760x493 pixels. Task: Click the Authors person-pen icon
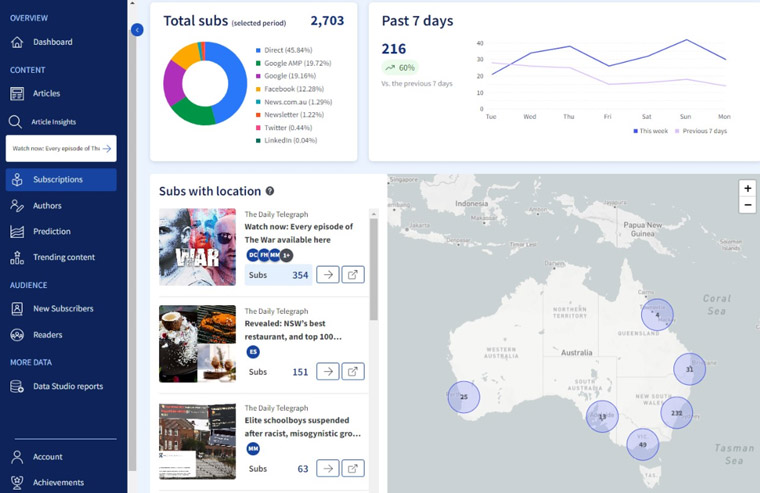point(17,206)
